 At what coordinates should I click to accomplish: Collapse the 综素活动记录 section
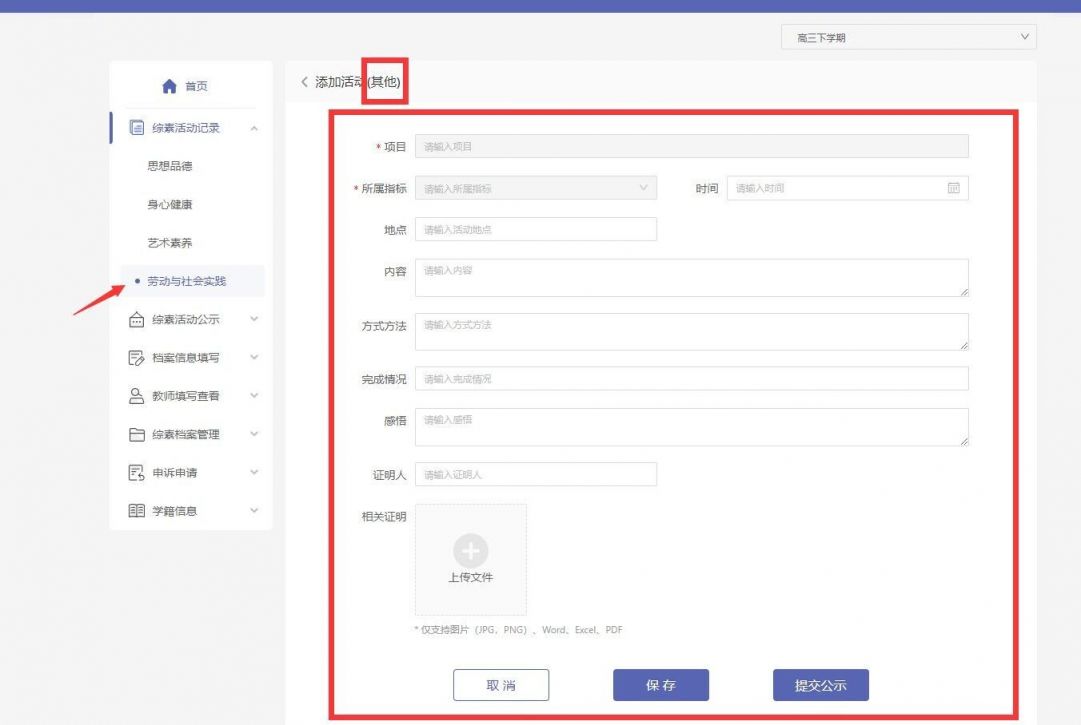pos(254,127)
